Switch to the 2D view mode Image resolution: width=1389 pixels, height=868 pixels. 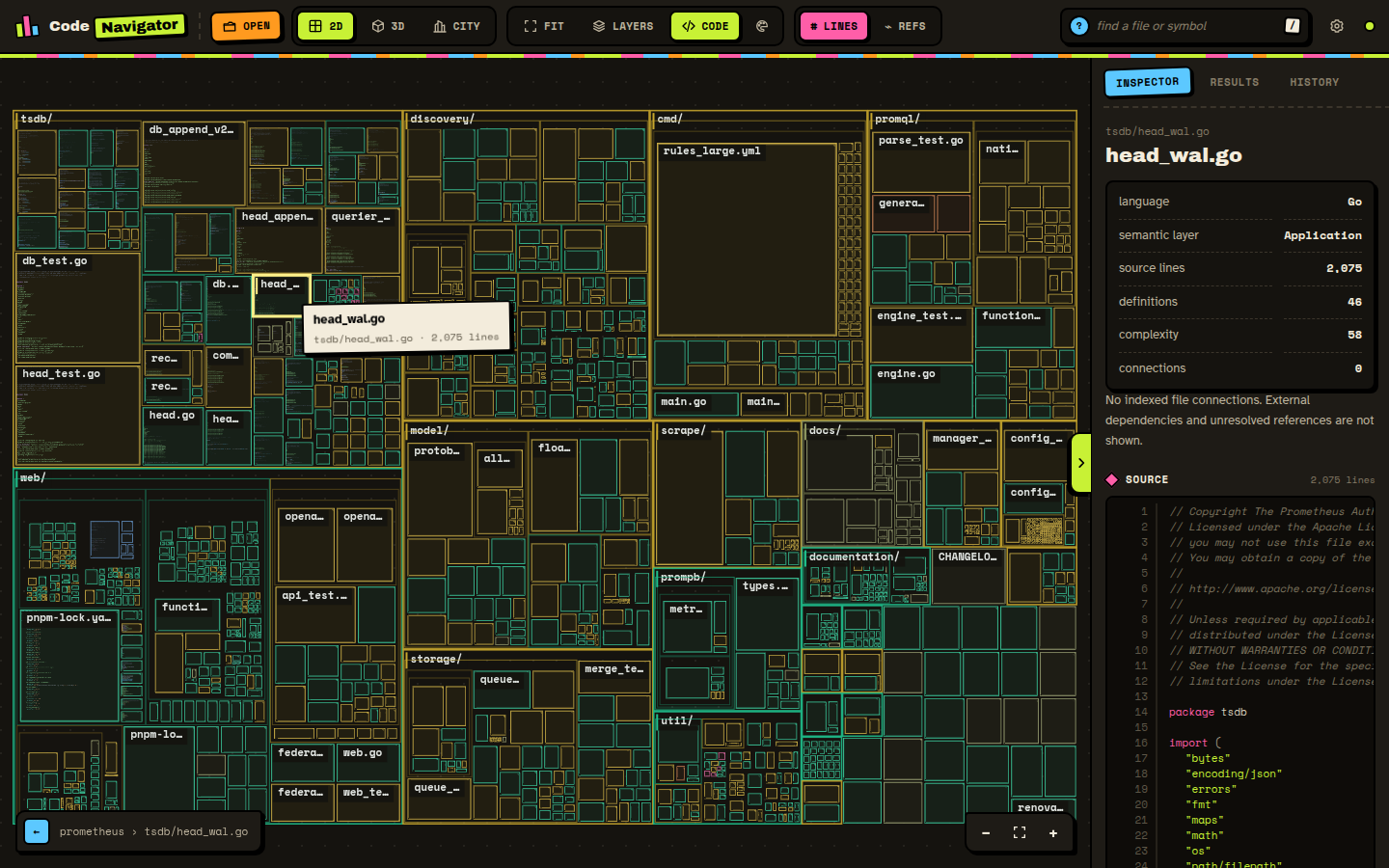click(x=325, y=26)
